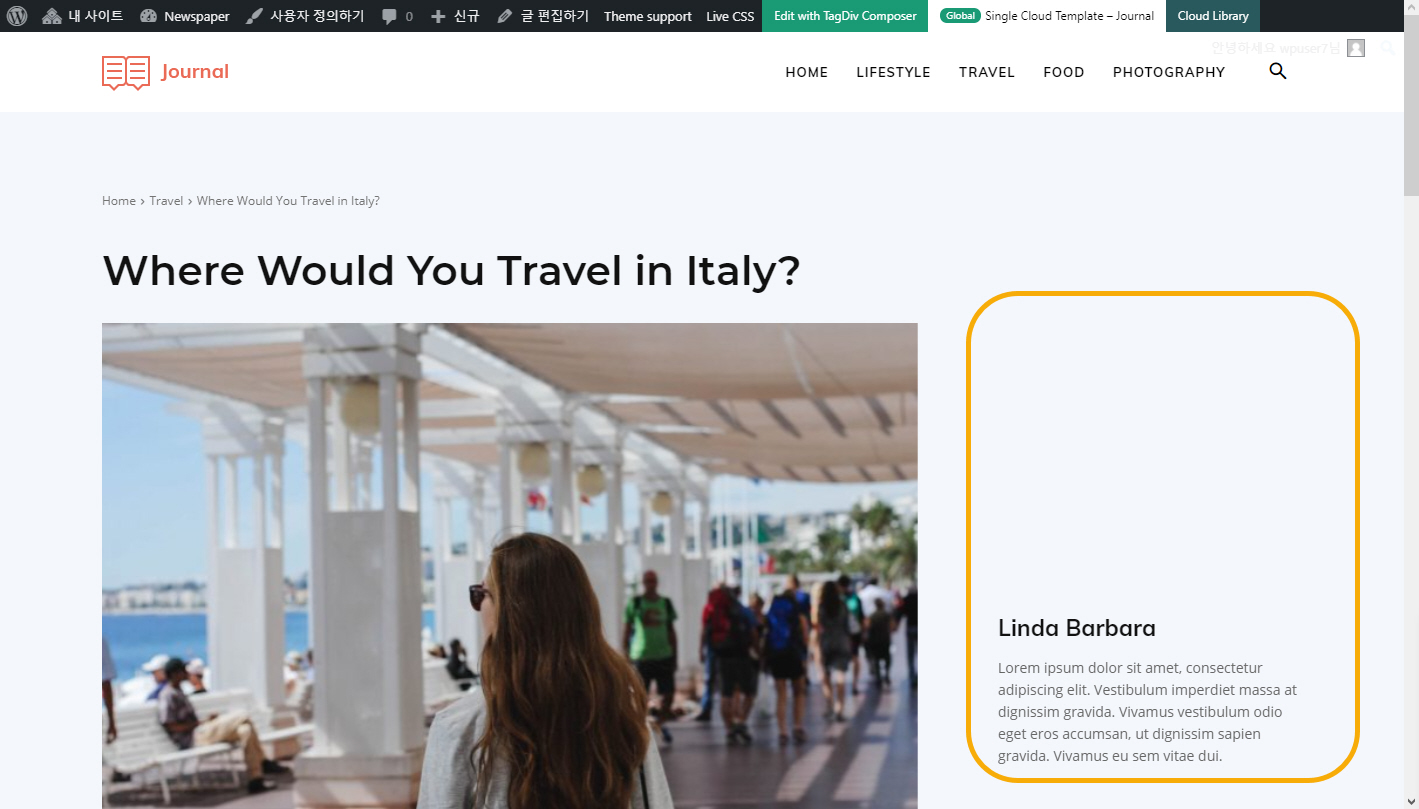Click the Newspaper dashboard gauge icon
Viewport: 1419px width, 809px height.
click(x=149, y=16)
